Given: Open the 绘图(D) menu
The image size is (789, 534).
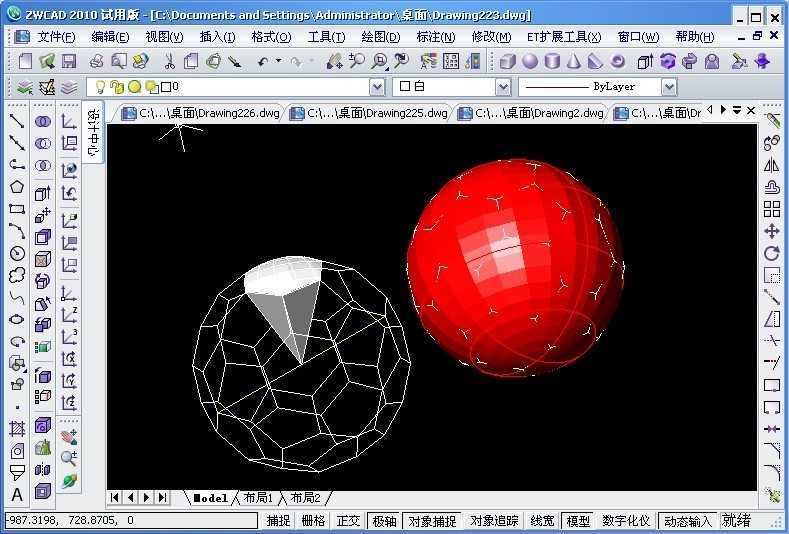Looking at the screenshot, I should [381, 37].
